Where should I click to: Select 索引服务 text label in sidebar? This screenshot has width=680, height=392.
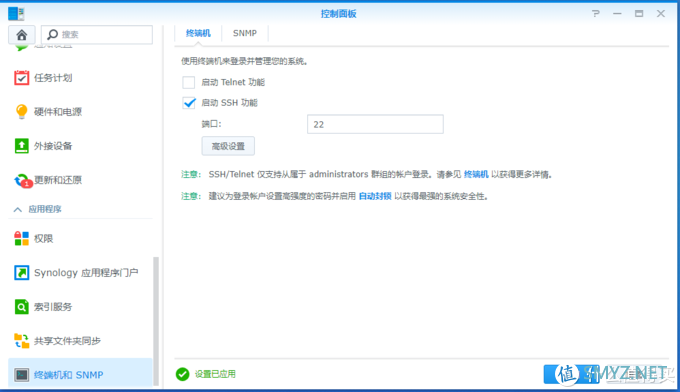[53, 307]
